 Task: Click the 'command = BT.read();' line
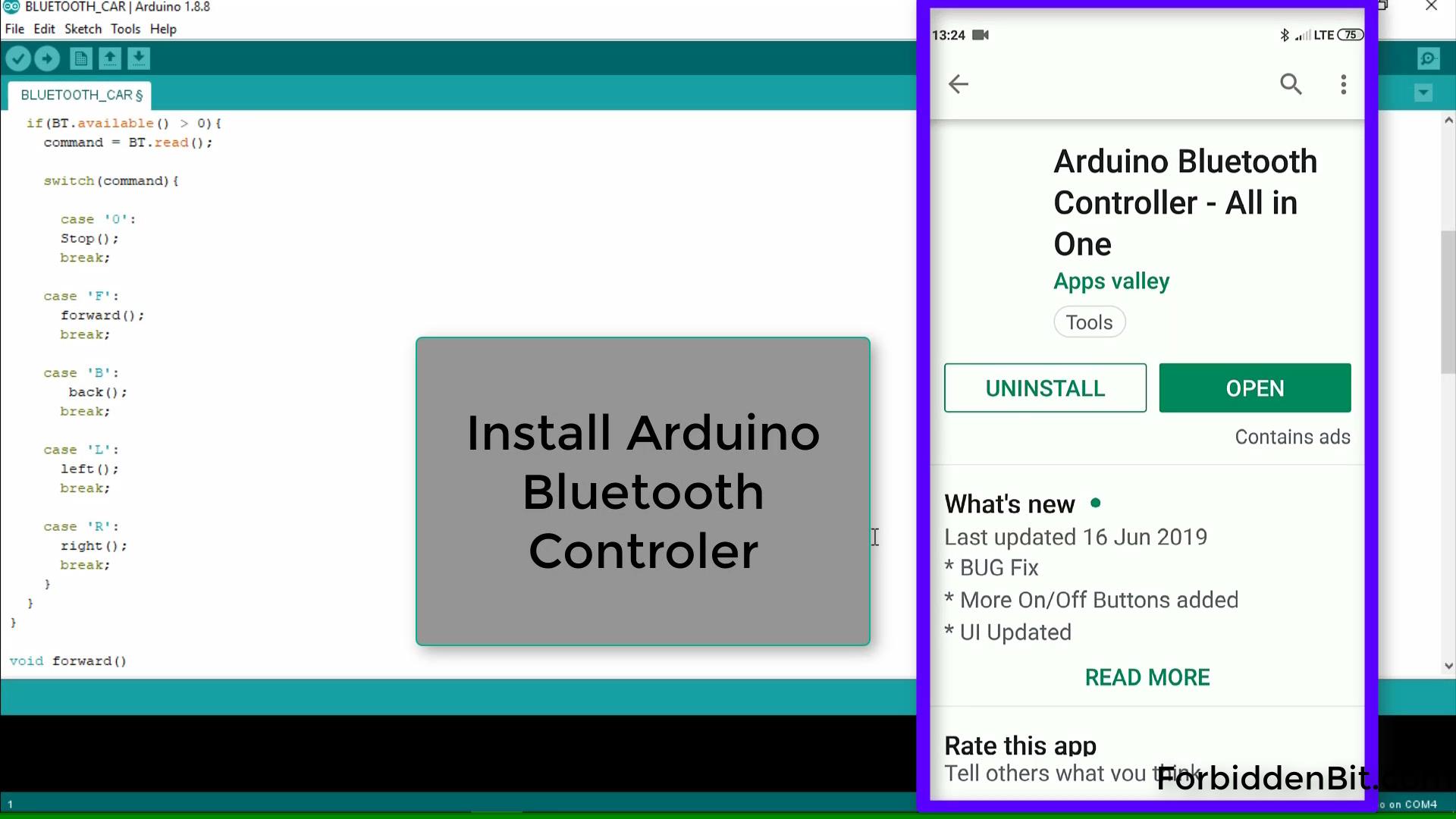tap(128, 143)
